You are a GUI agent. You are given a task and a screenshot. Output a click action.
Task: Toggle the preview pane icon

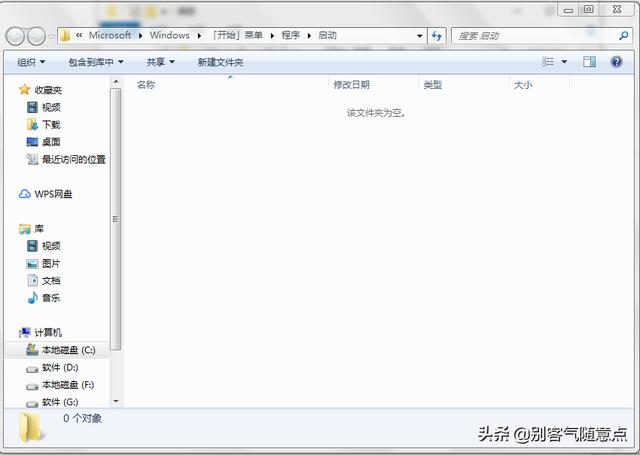[x=589, y=62]
